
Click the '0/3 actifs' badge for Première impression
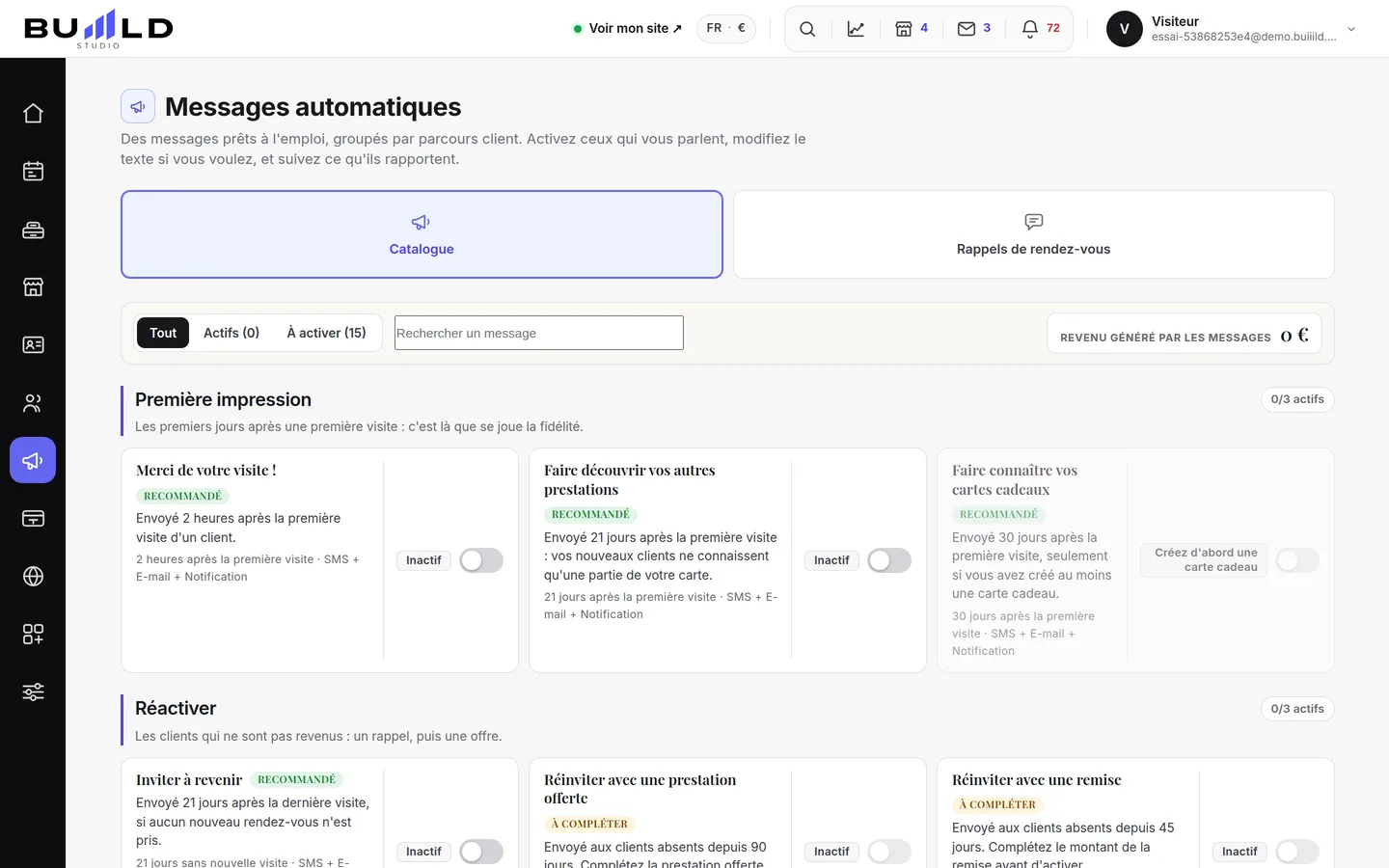(1297, 399)
